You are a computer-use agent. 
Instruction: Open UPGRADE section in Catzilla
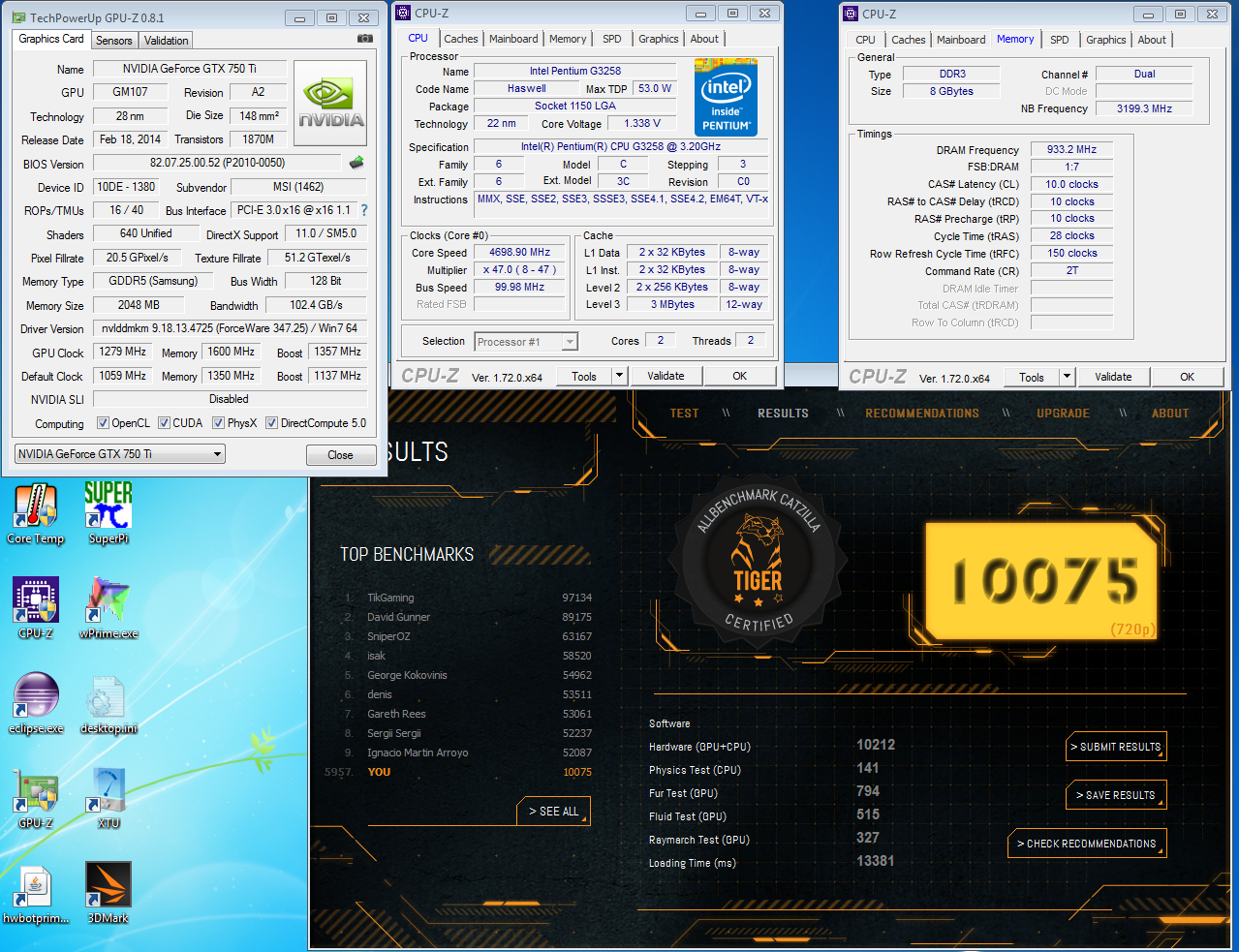pyautogui.click(x=1063, y=414)
